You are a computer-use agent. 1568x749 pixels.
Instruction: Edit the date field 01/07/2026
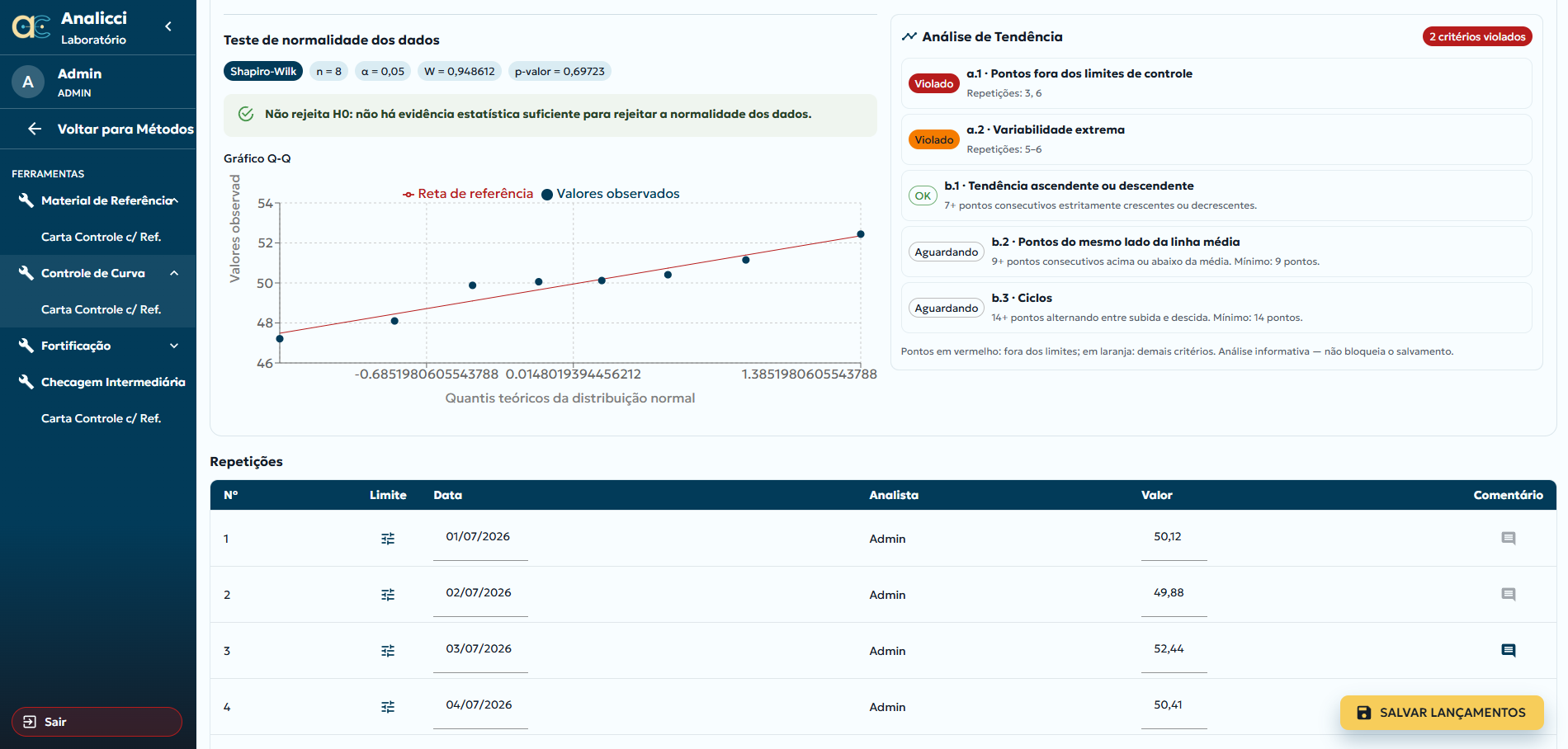pos(480,537)
